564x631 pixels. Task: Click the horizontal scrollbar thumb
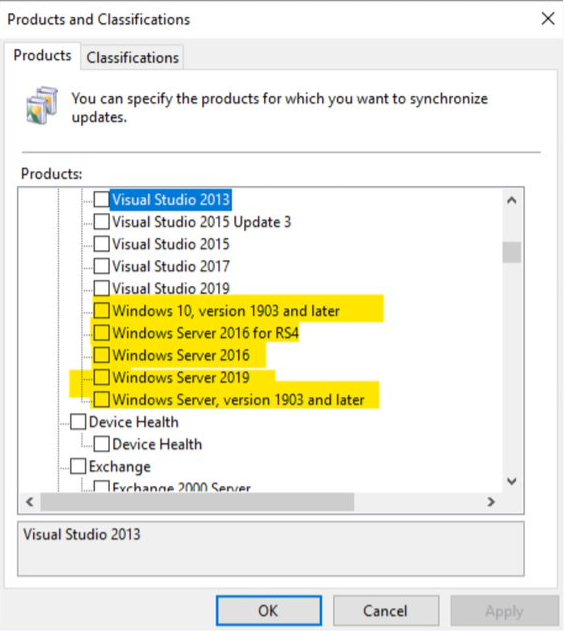pyautogui.click(x=198, y=502)
